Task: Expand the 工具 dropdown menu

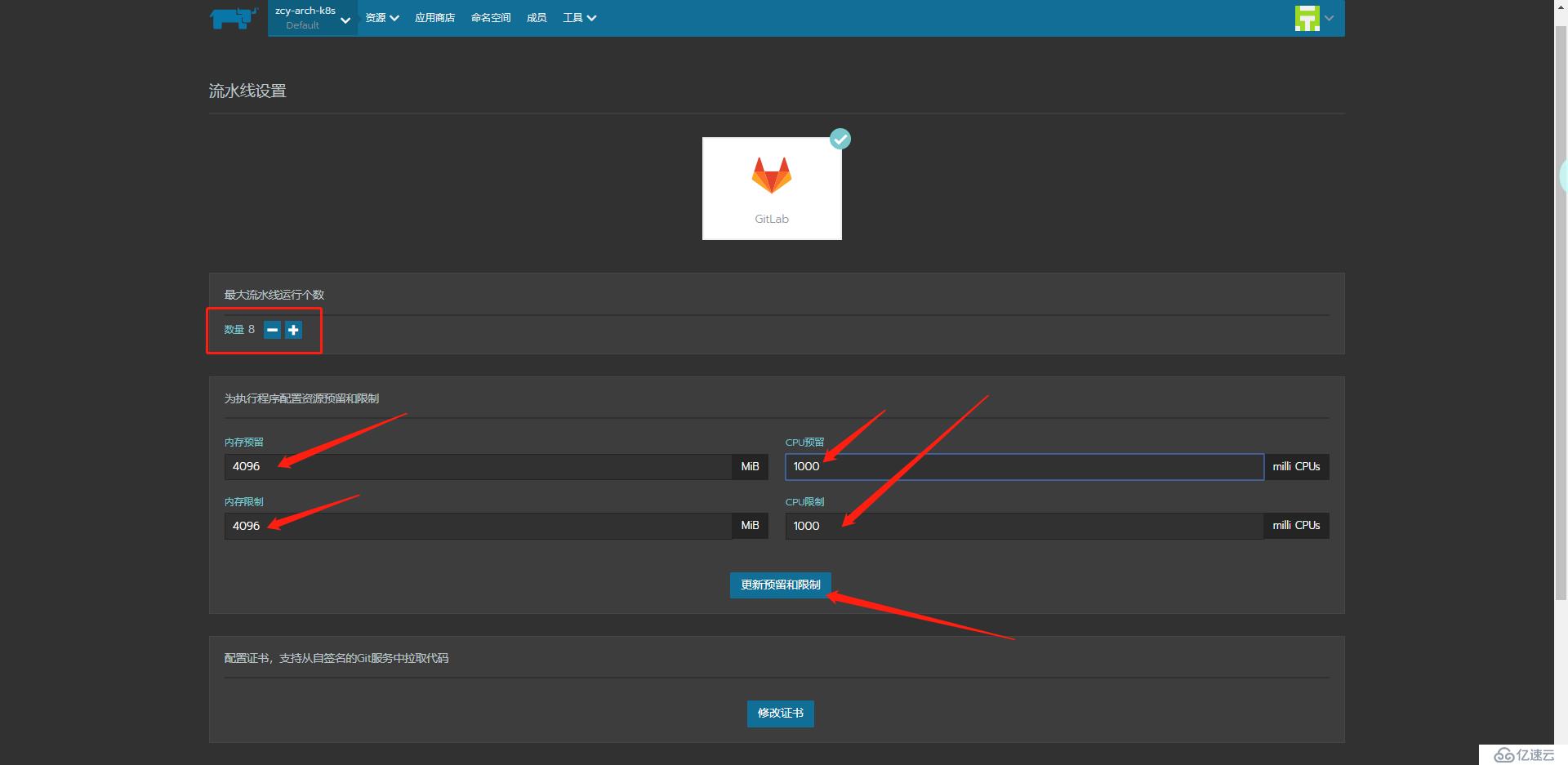Action: pyautogui.click(x=579, y=18)
